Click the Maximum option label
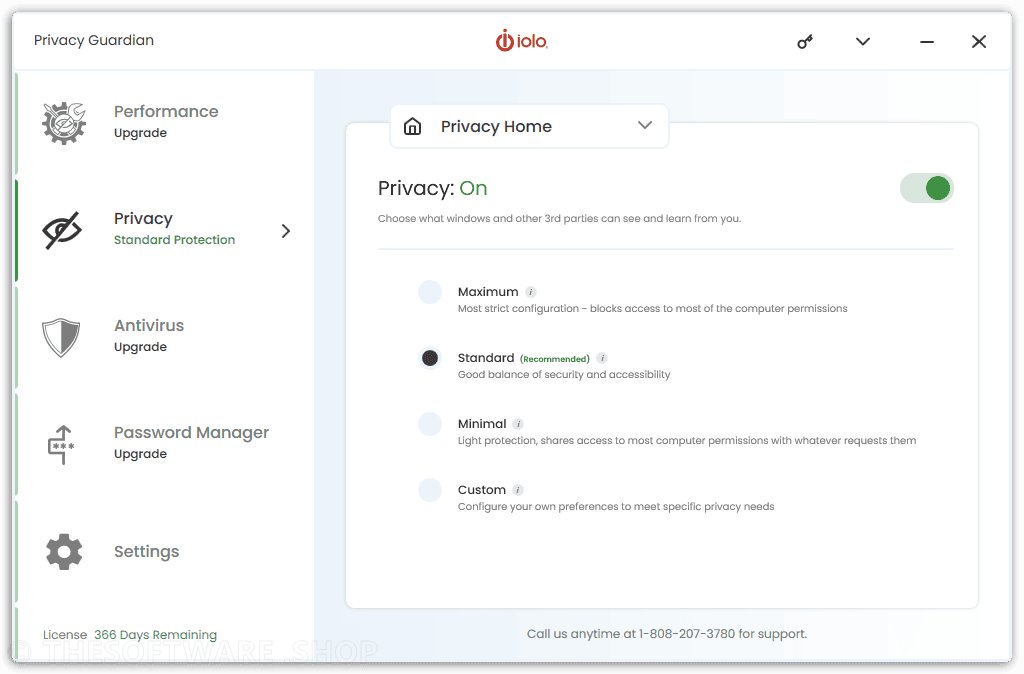This screenshot has width=1024, height=674. 488,292
